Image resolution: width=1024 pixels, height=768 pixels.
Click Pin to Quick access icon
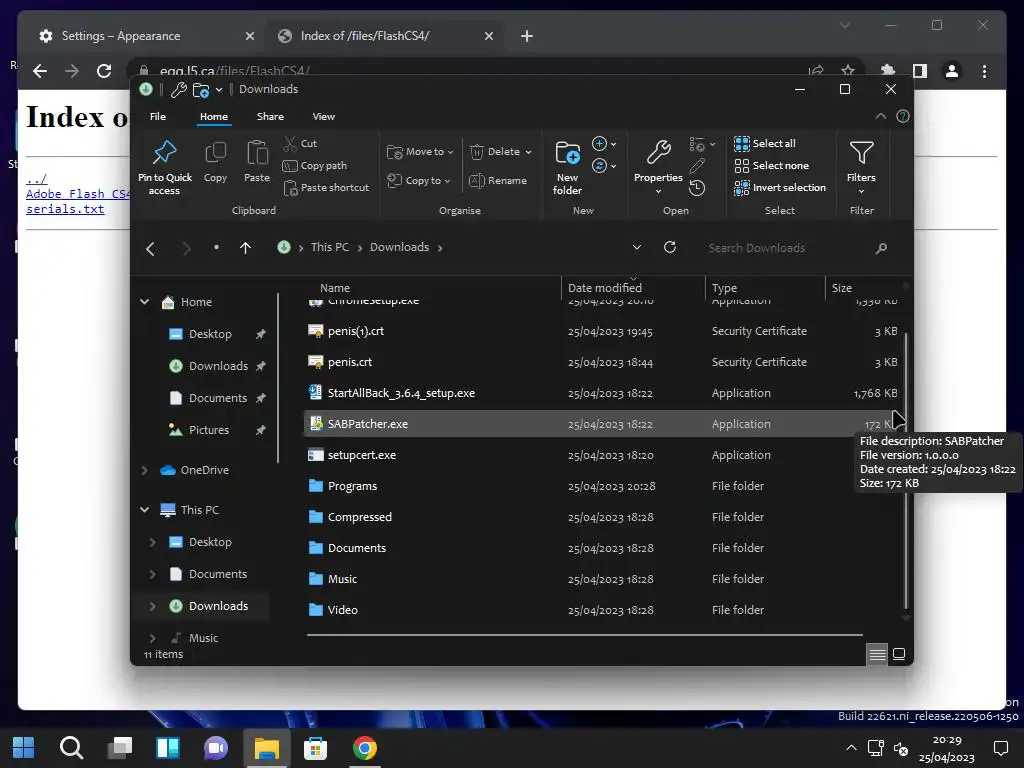coord(165,152)
